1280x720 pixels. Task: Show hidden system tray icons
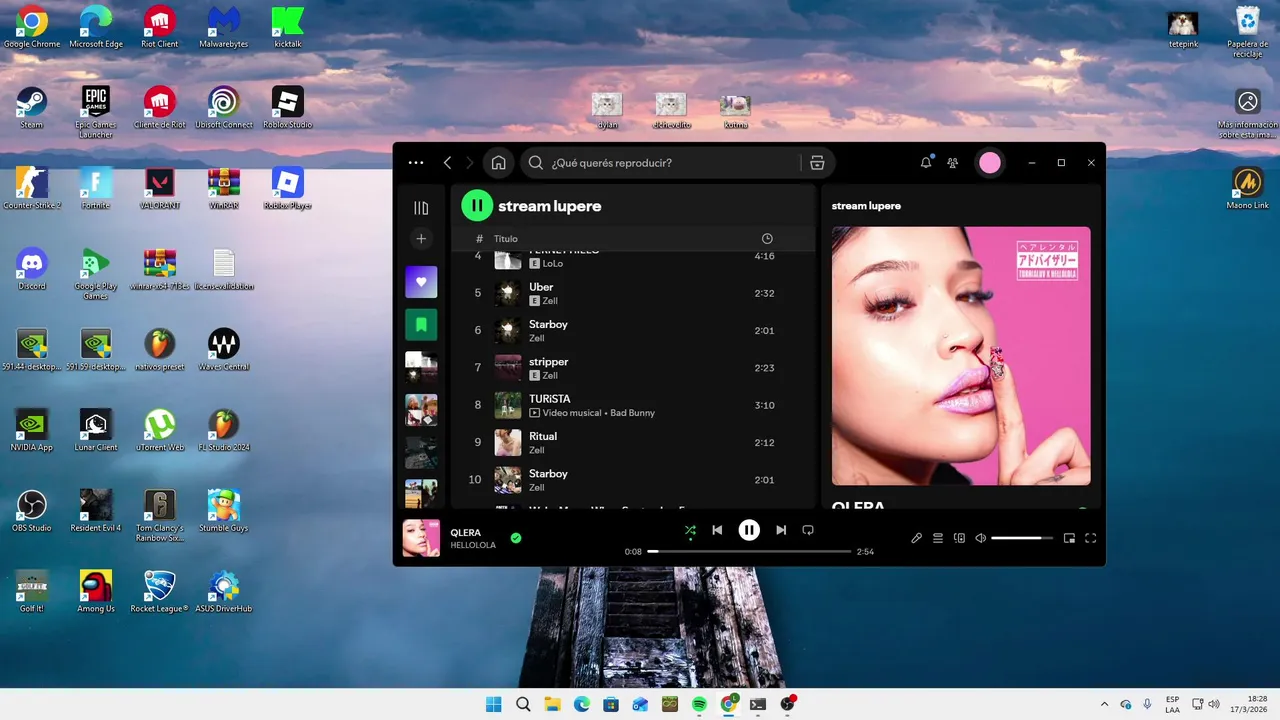tap(1104, 704)
